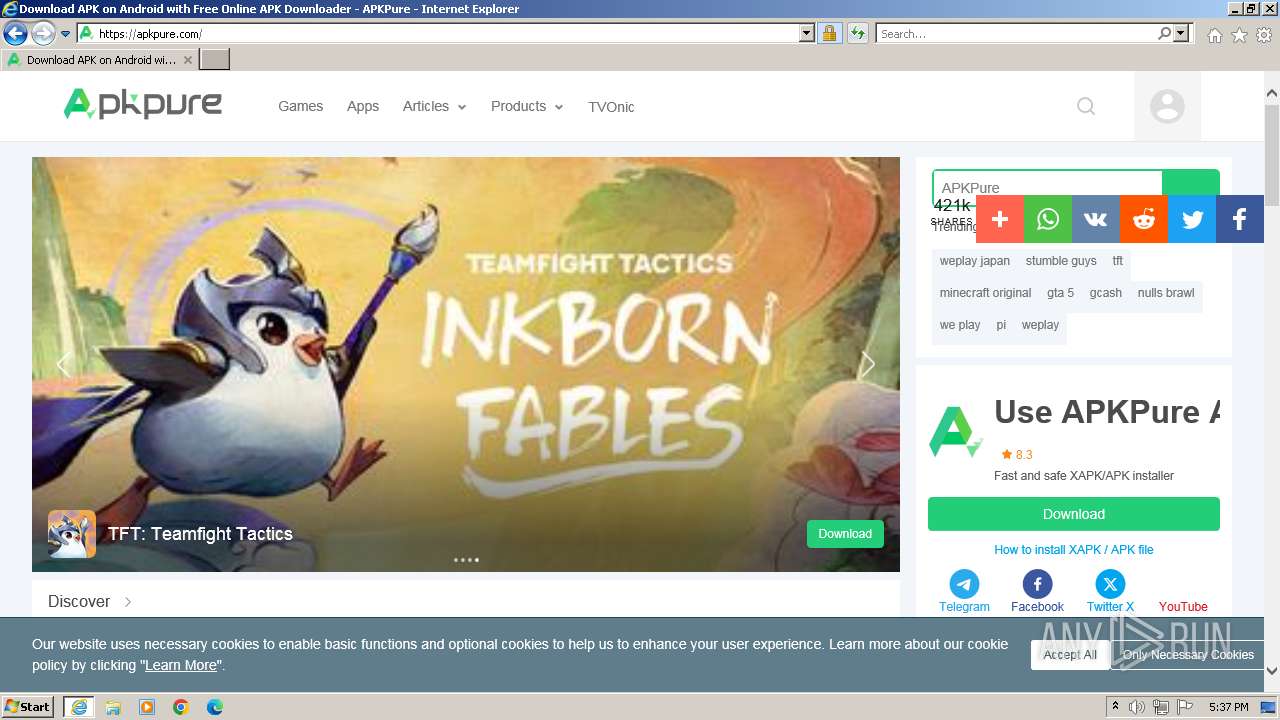Select the nulls brawl trending tag

1166,293
